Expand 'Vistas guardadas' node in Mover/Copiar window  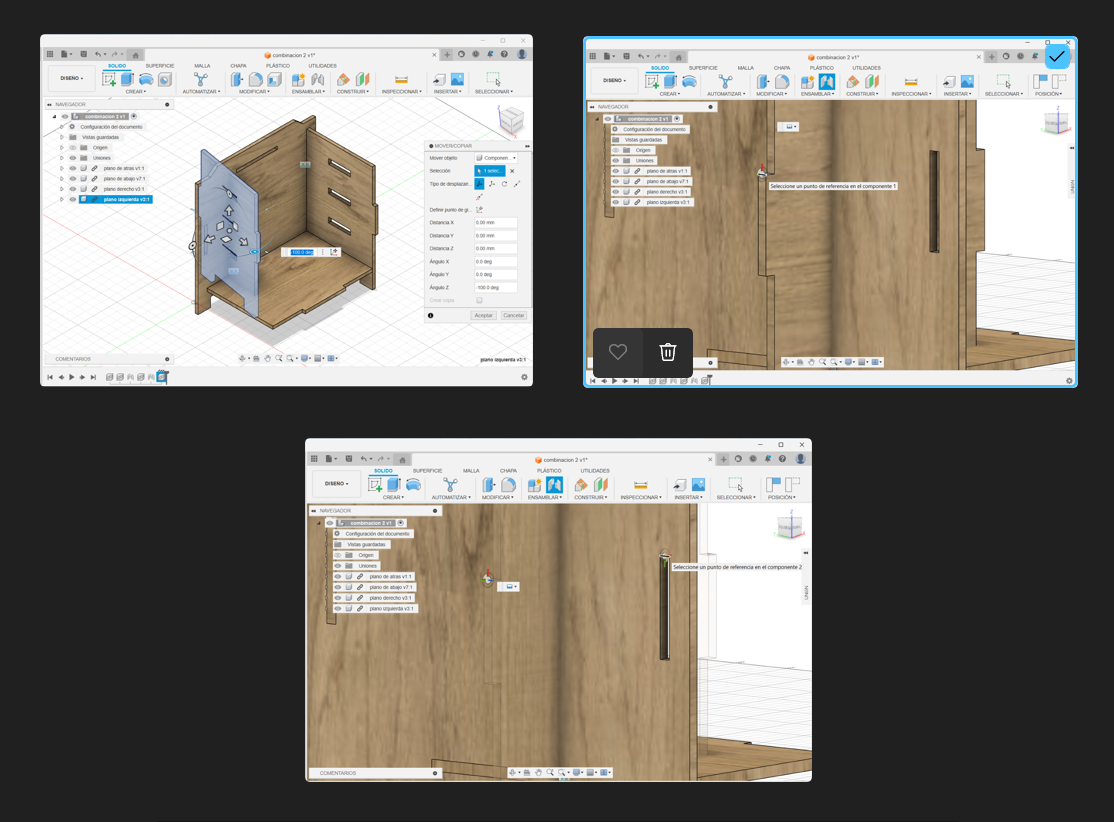[x=62, y=137]
